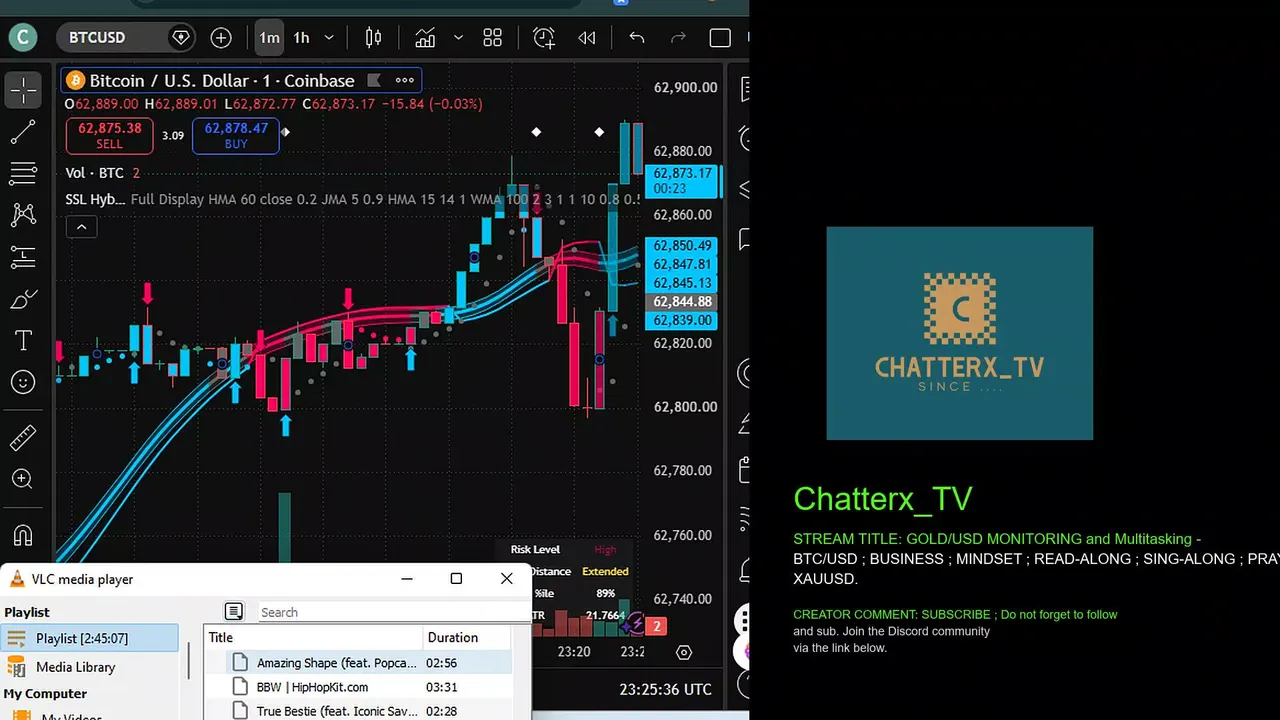The image size is (1280, 720).
Task: Select the Vol · BTC indicator legend
Action: click(x=94, y=173)
